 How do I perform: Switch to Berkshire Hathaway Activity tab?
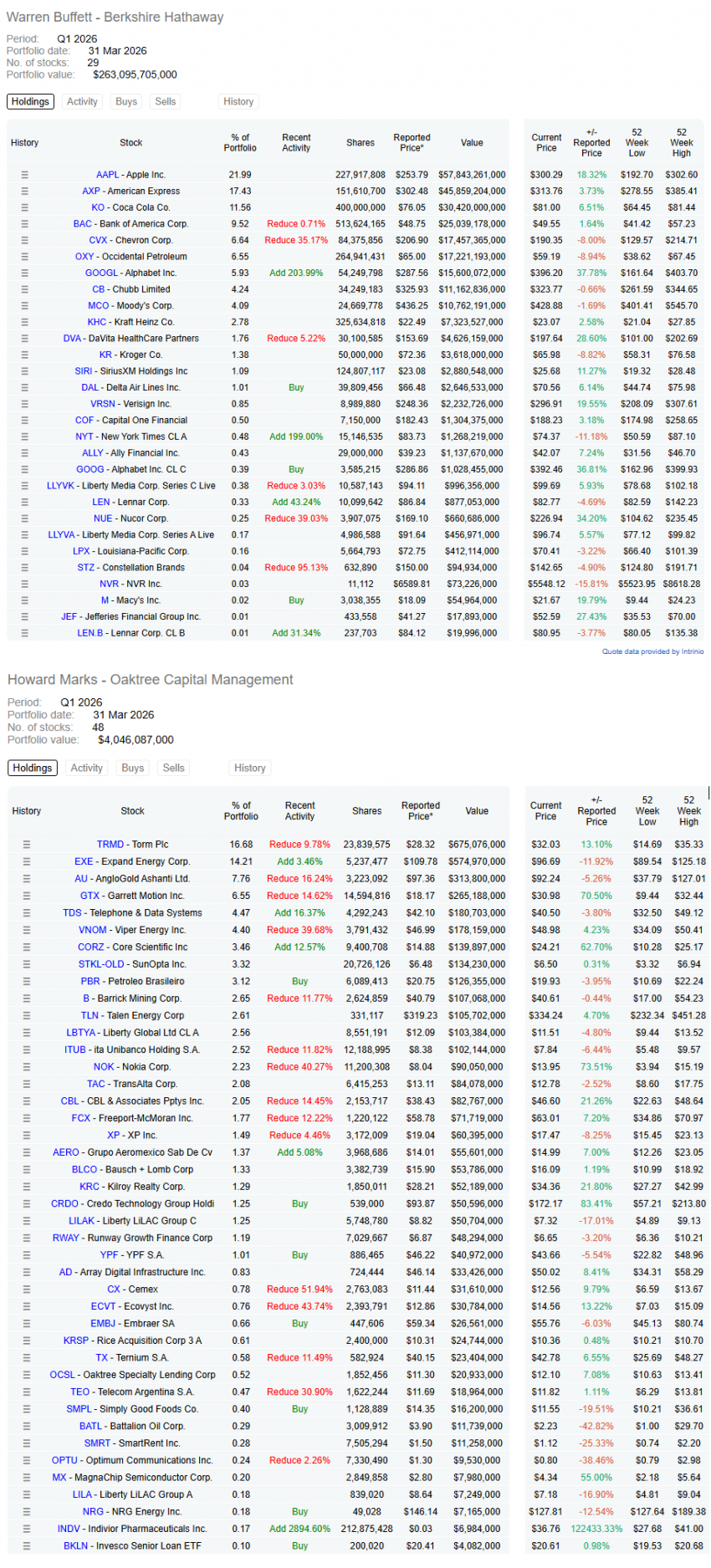82,101
